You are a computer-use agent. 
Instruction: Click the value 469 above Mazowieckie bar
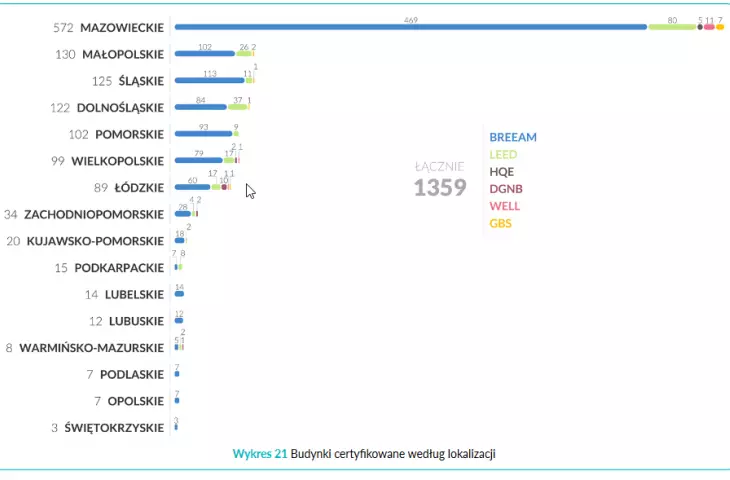pyautogui.click(x=411, y=20)
